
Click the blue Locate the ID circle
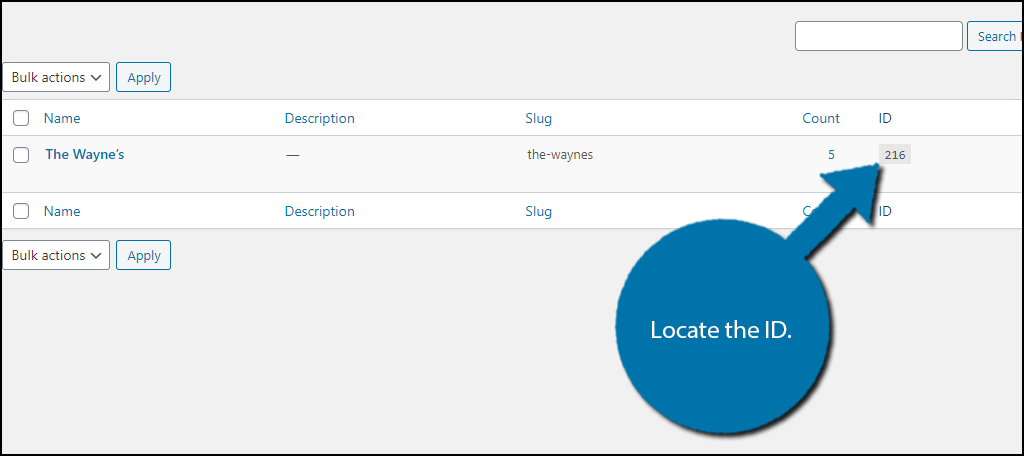(721, 329)
